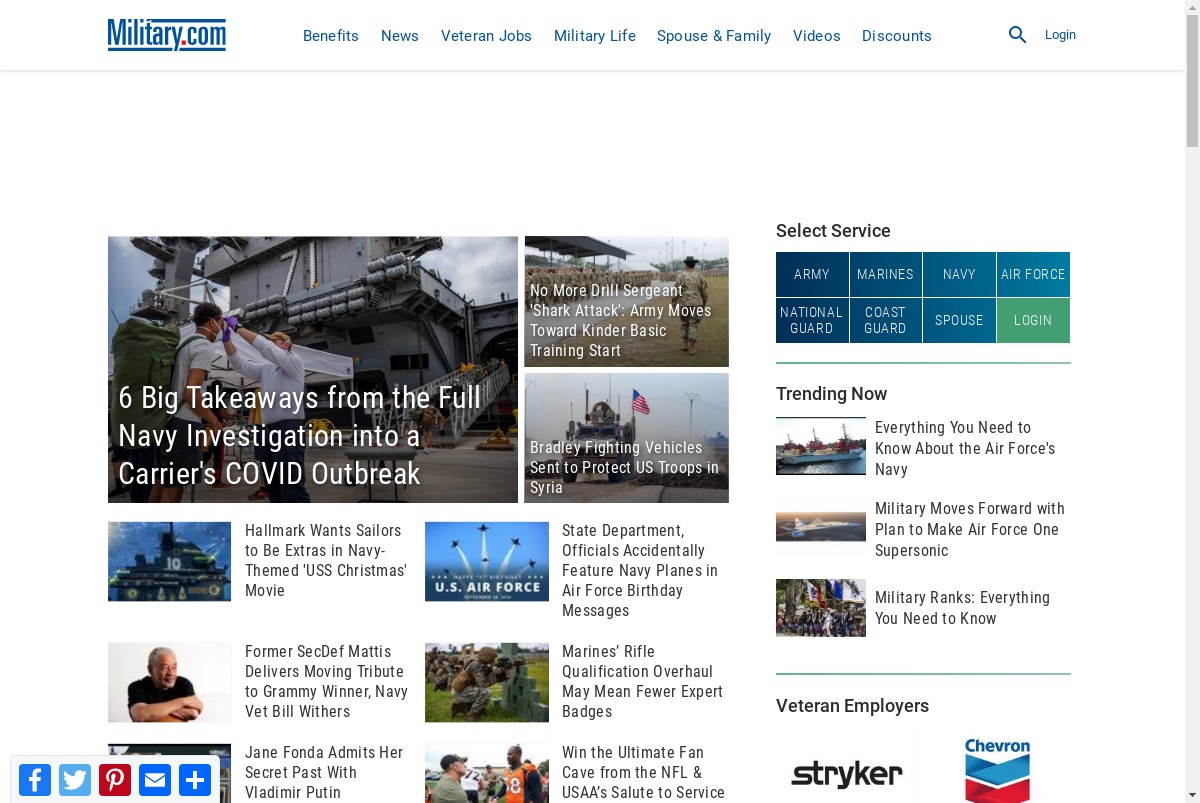
Task: Share page via Twitter icon
Action: [75, 779]
